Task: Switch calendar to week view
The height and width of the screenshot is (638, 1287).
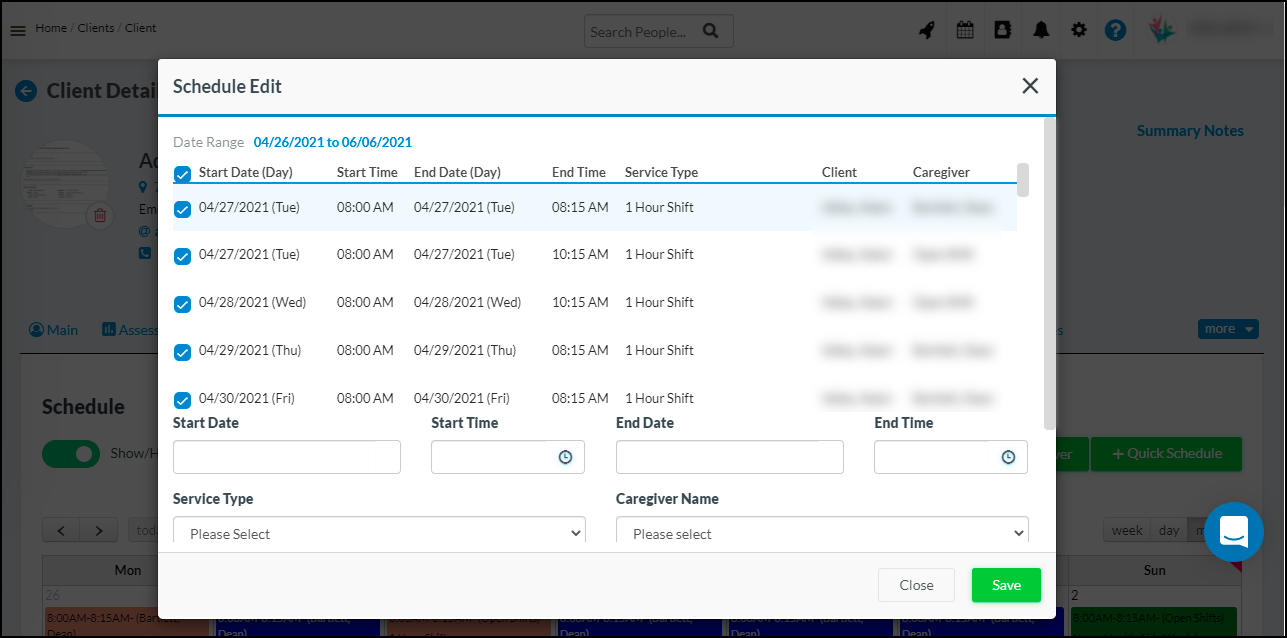Action: pos(1125,530)
